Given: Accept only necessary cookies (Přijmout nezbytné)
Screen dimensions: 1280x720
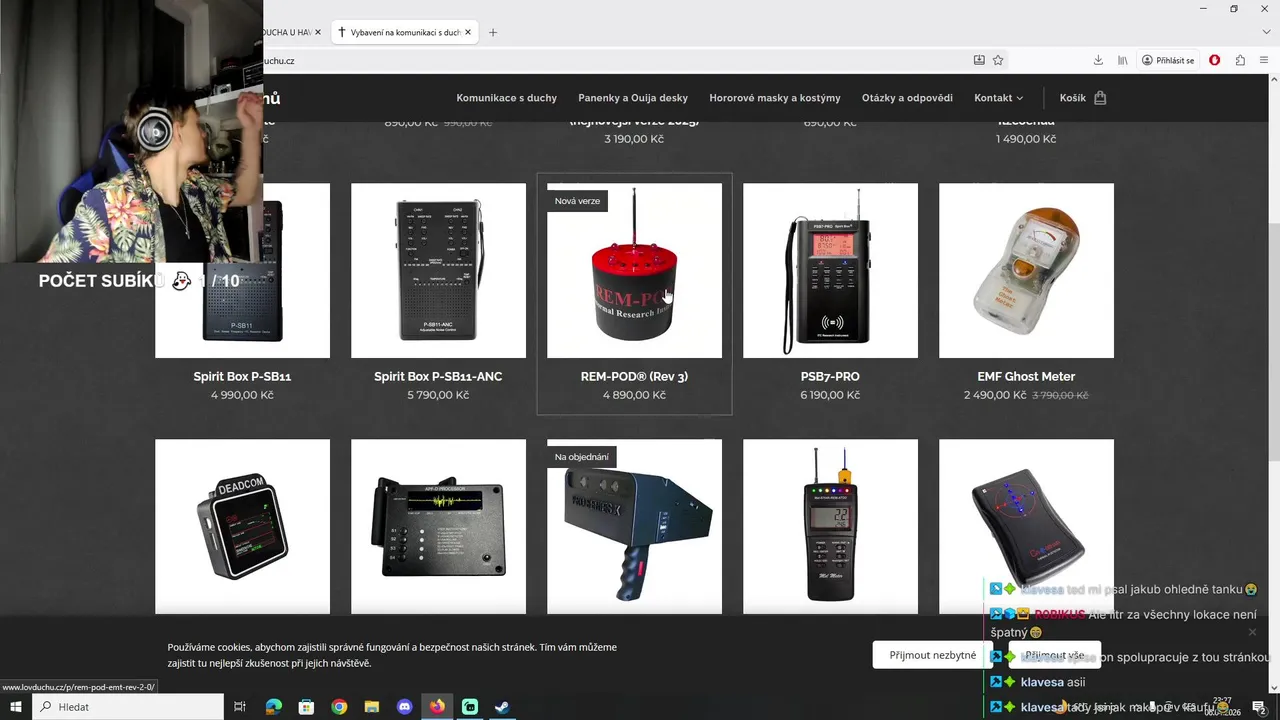Looking at the screenshot, I should point(933,655).
